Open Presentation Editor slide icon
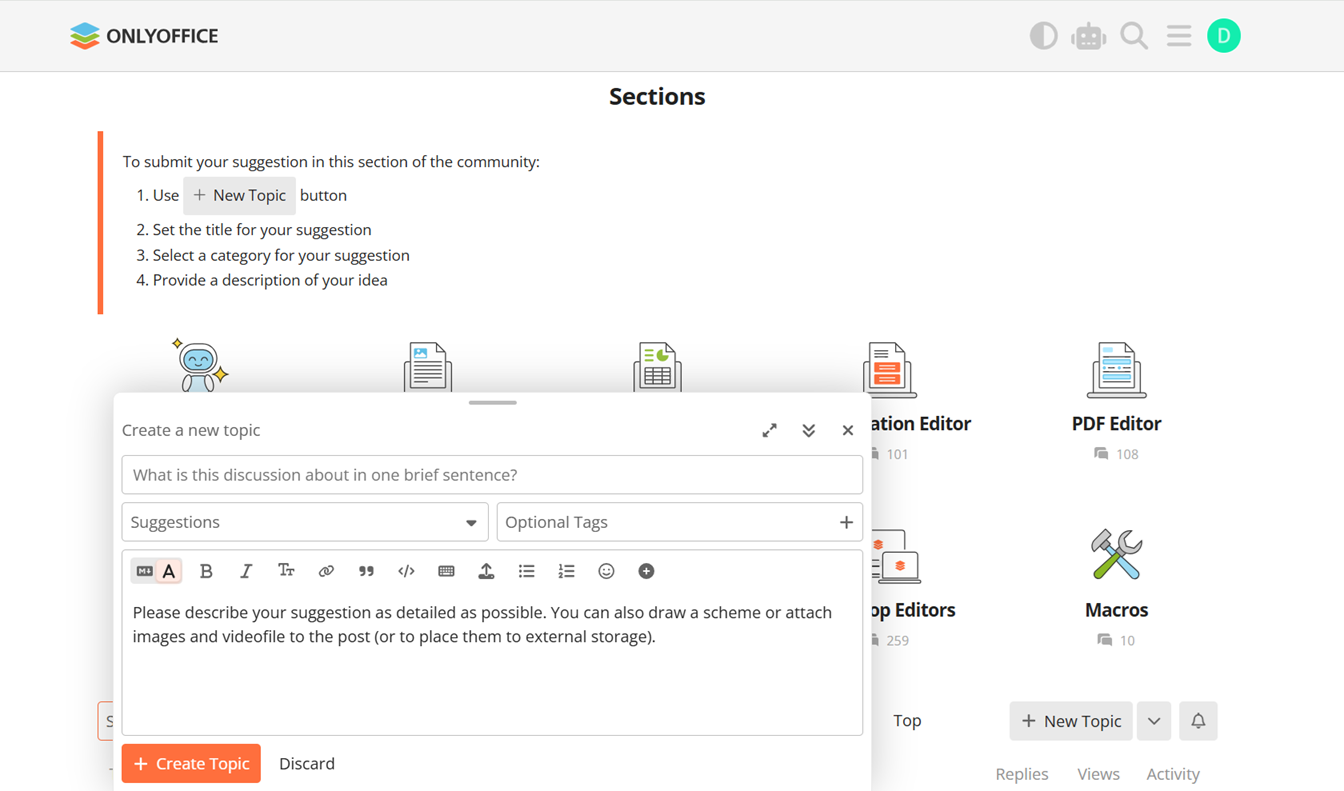 tap(889, 368)
